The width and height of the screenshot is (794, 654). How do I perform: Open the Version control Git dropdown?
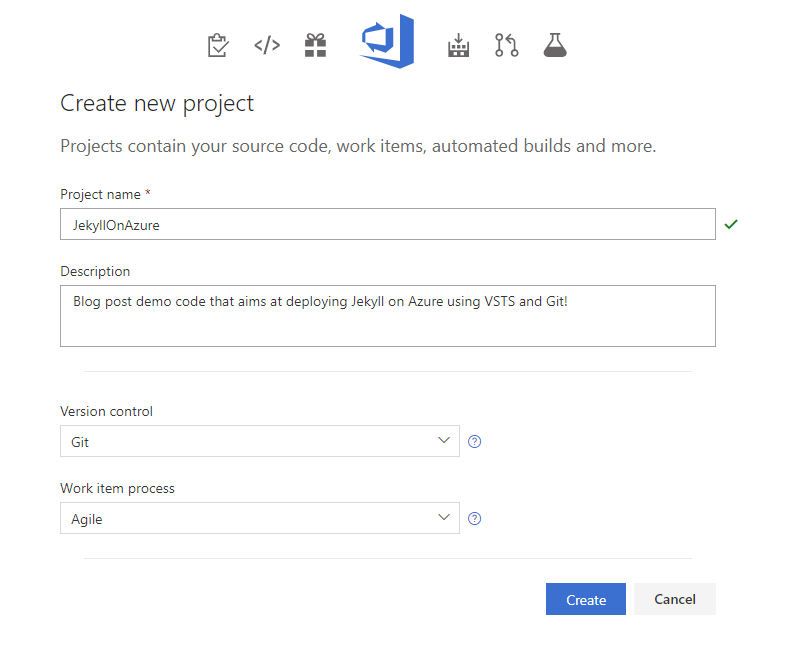(x=260, y=441)
